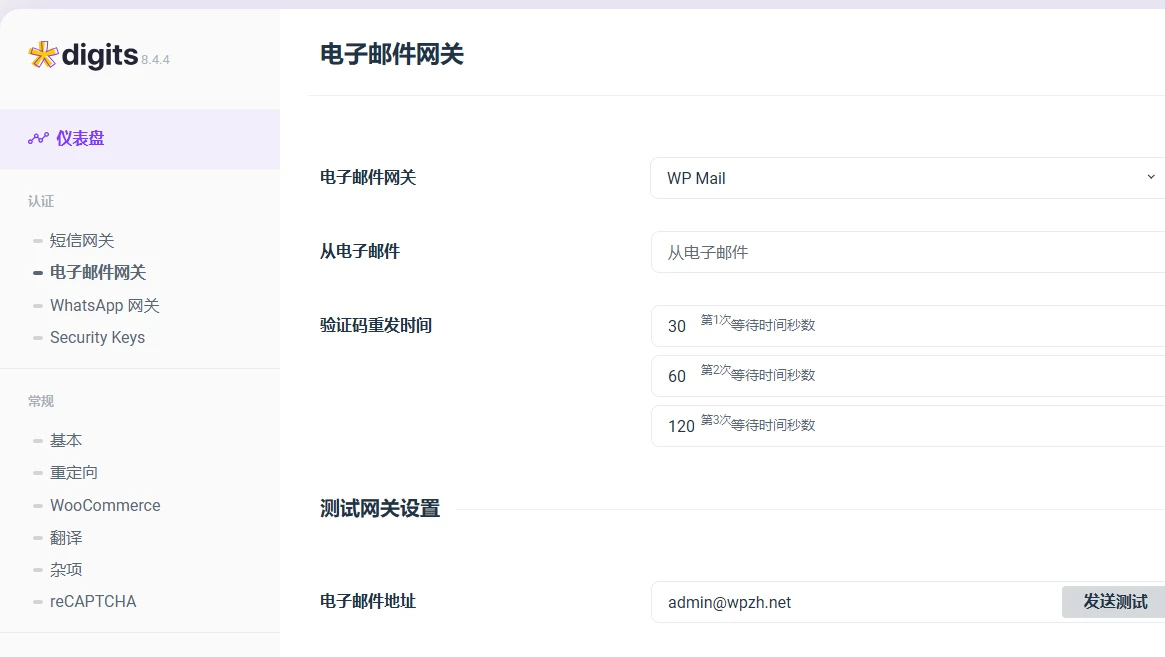
Task: Select 基本 under 常规 section
Action: point(66,440)
